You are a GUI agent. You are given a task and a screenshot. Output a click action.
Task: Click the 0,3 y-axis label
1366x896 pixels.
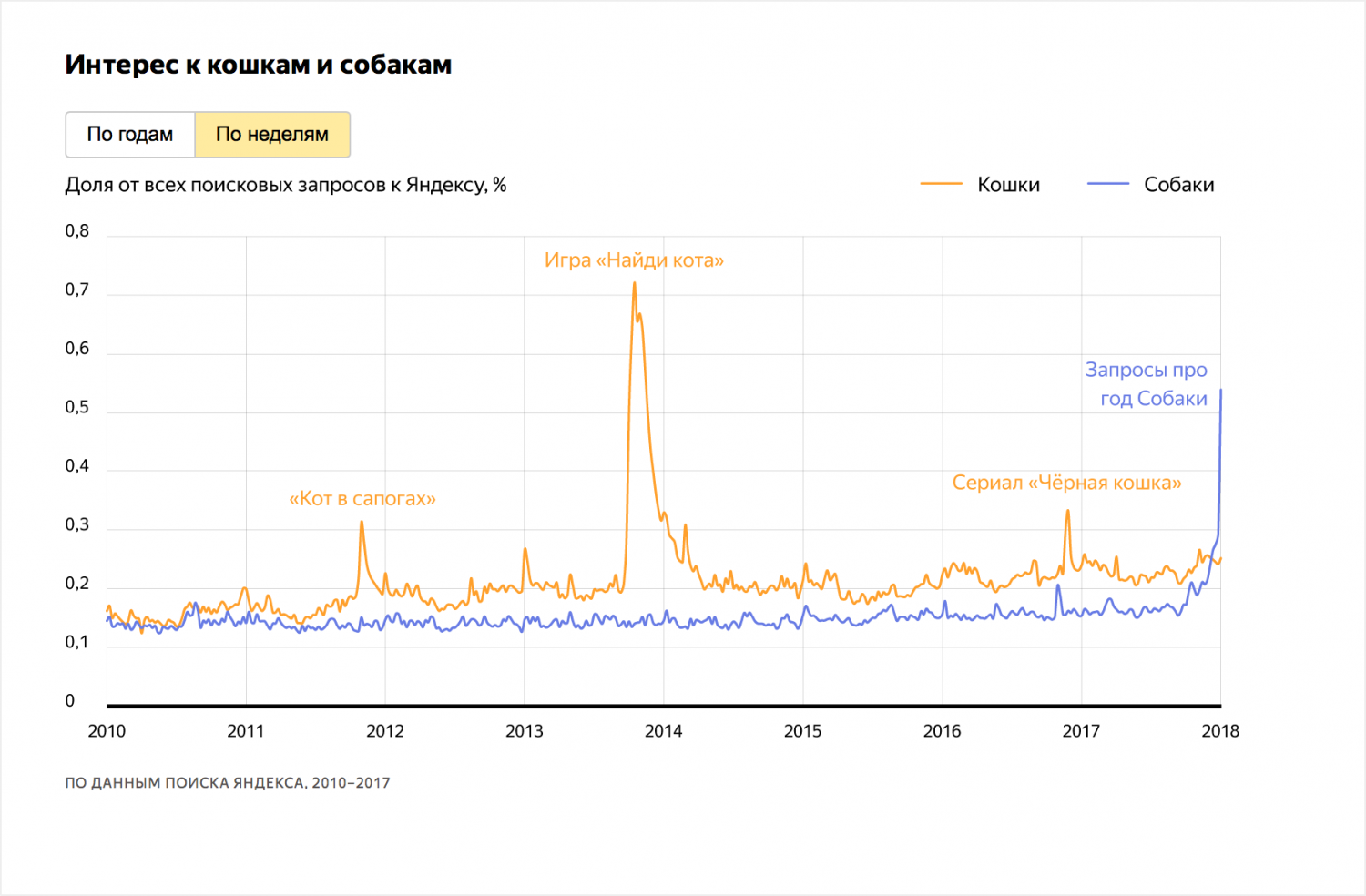coord(77,525)
